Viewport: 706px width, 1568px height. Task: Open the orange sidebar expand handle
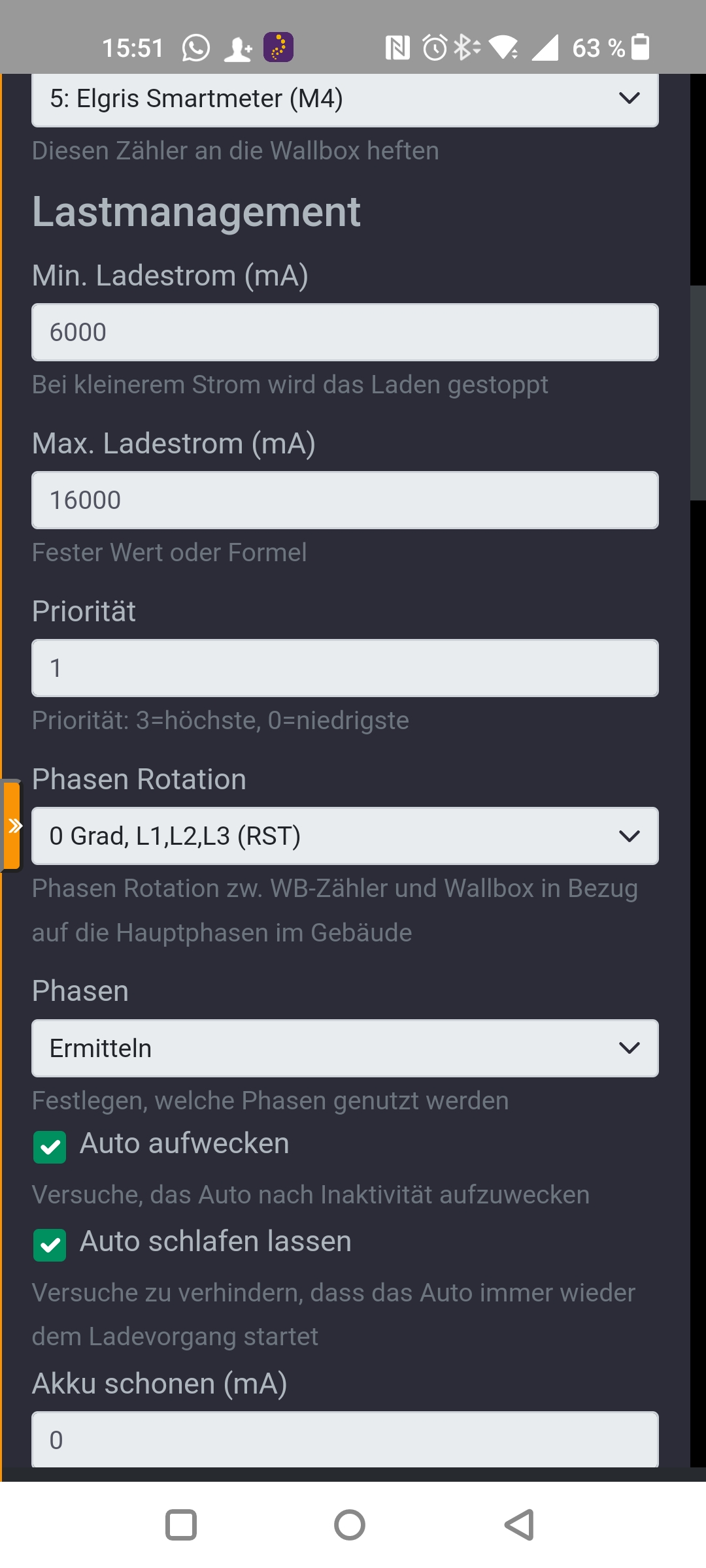[x=12, y=826]
